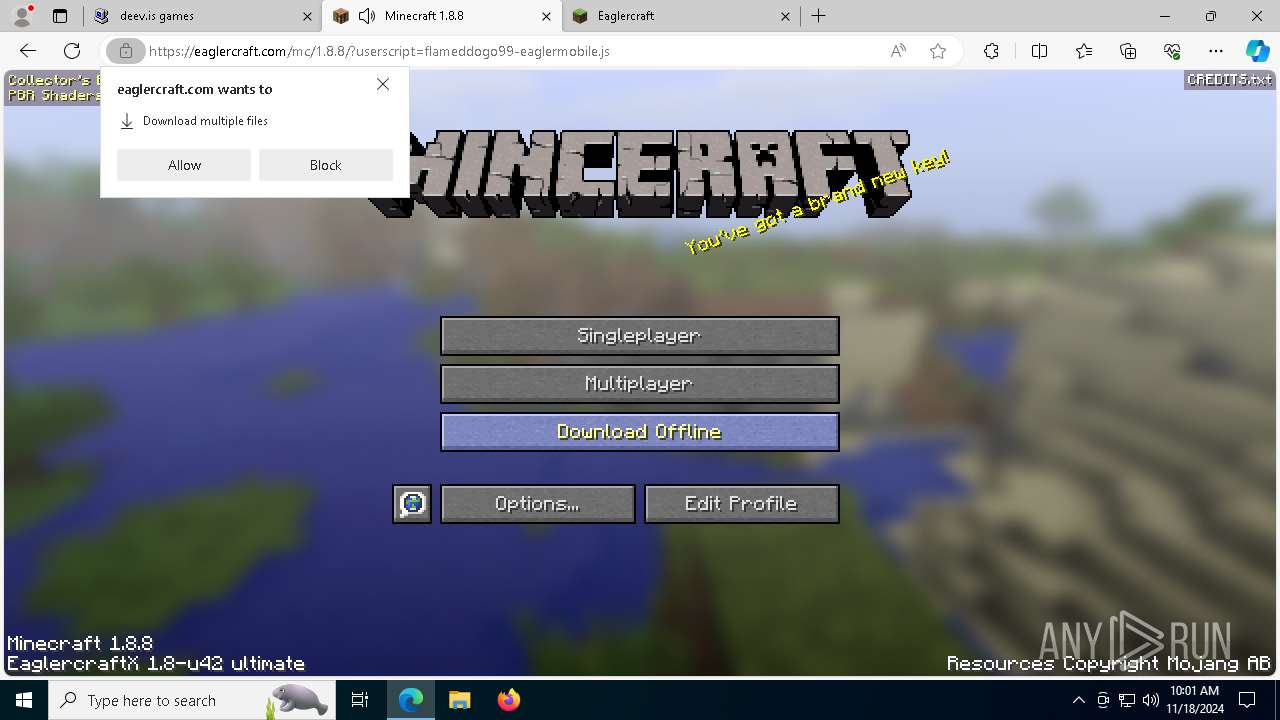Click the taskbar search box
The image size is (1280, 720).
(190, 700)
